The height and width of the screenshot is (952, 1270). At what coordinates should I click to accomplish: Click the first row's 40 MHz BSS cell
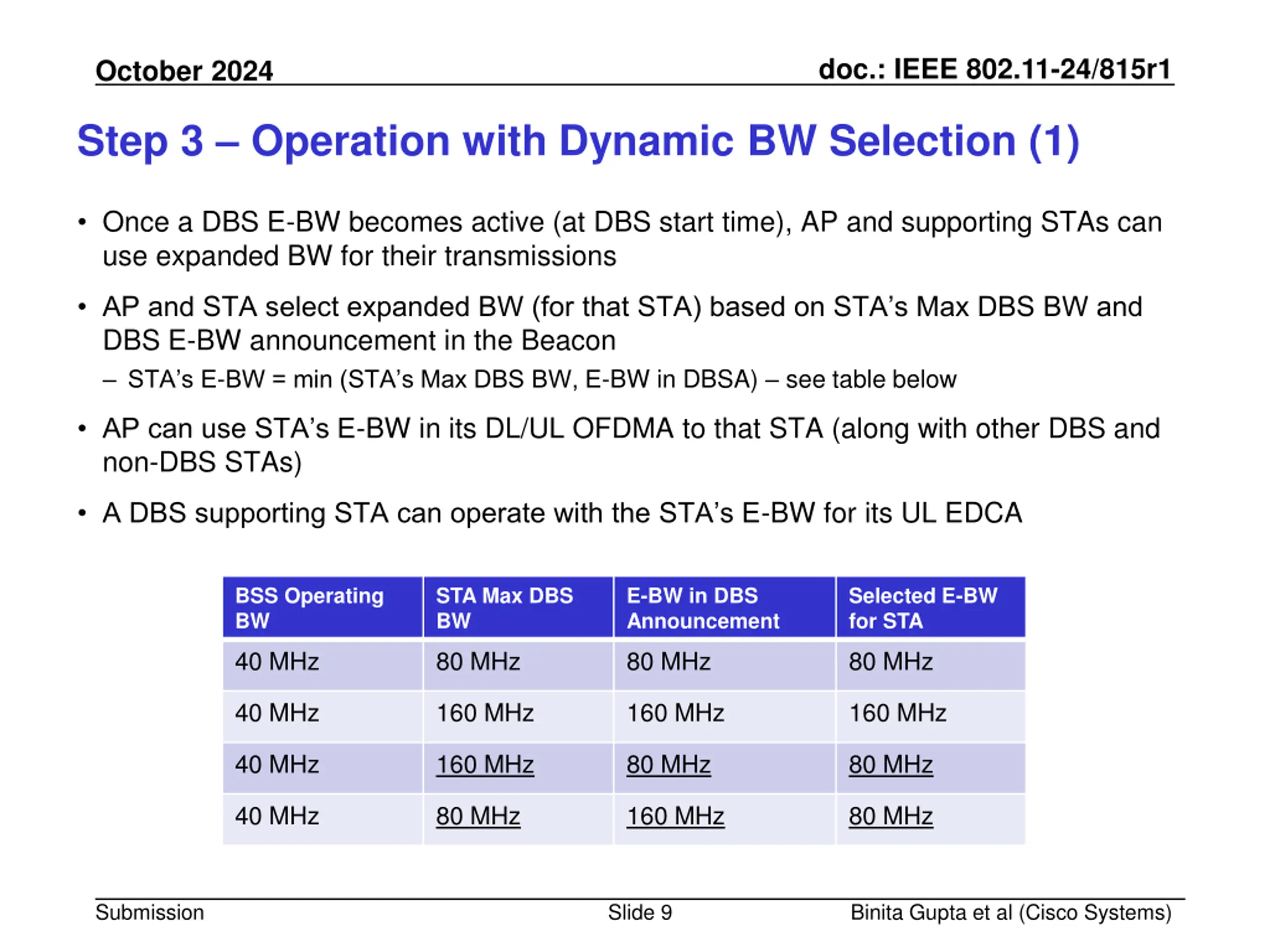(x=277, y=661)
